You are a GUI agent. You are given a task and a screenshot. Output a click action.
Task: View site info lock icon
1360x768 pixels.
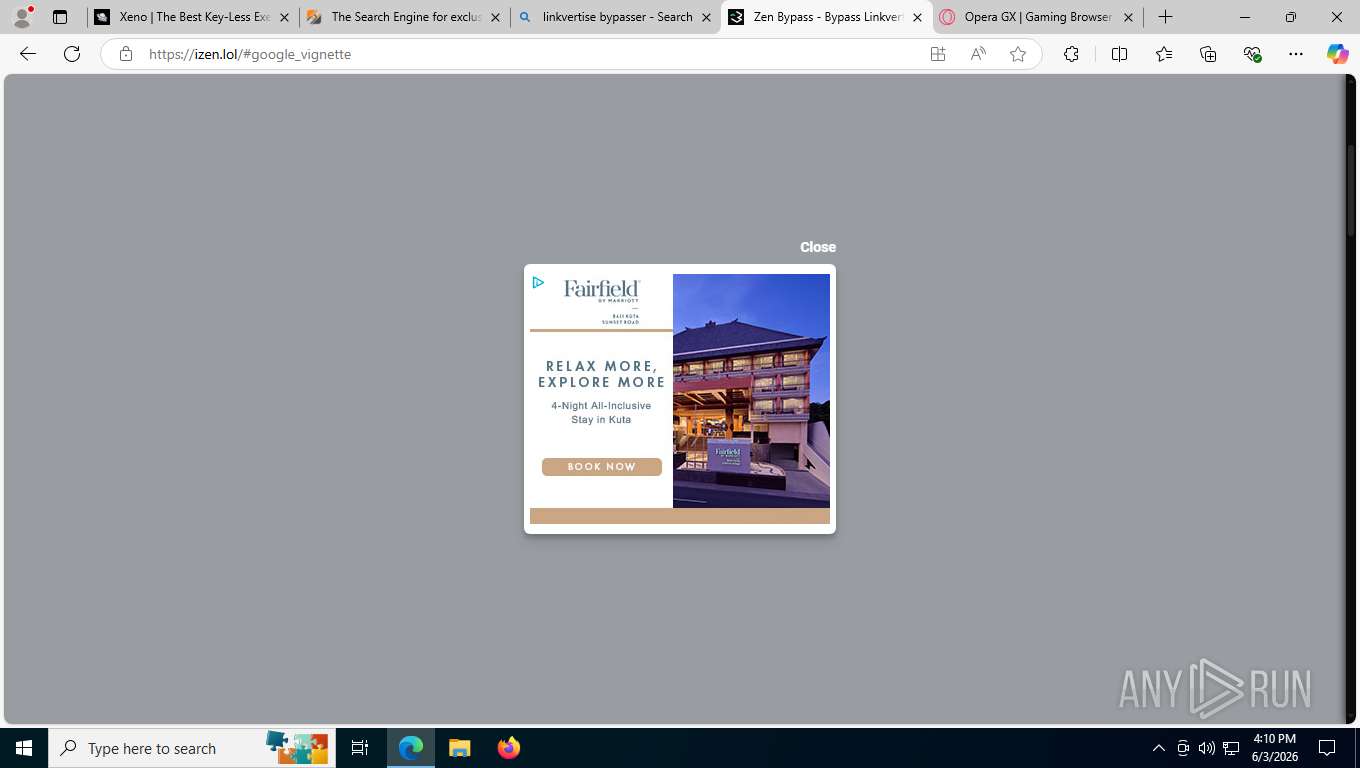coord(126,54)
